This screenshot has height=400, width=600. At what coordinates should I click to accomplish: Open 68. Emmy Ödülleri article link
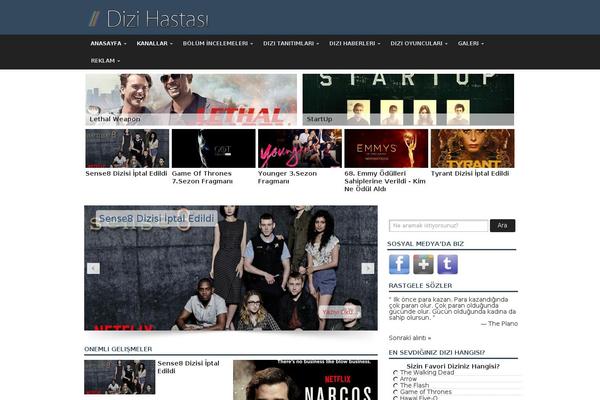(385, 181)
